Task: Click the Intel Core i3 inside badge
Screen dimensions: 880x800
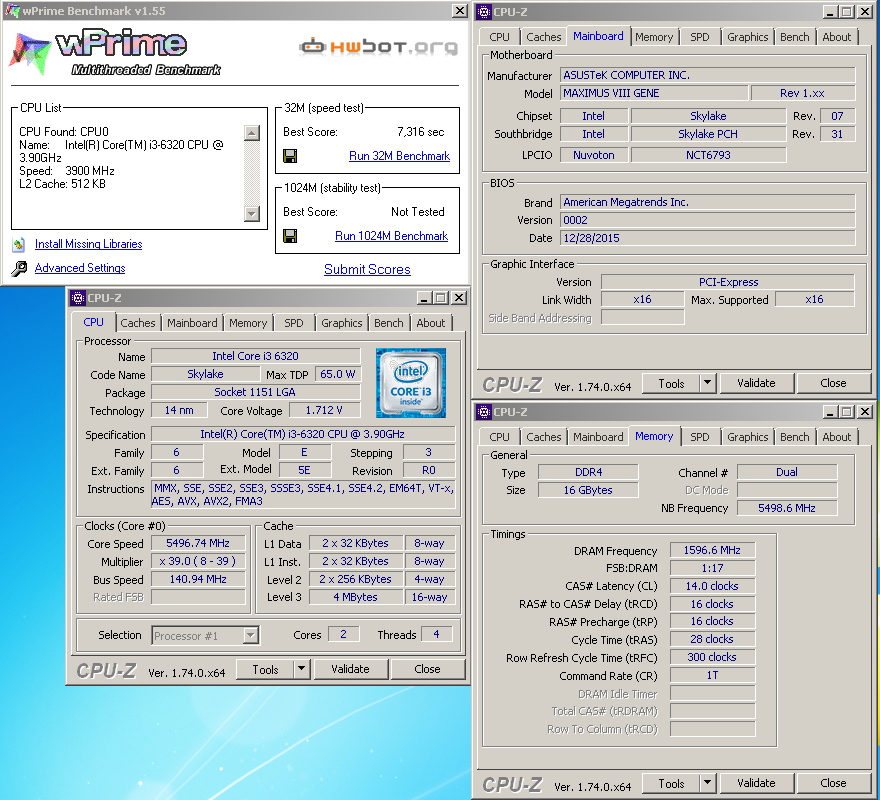Action: [411, 383]
